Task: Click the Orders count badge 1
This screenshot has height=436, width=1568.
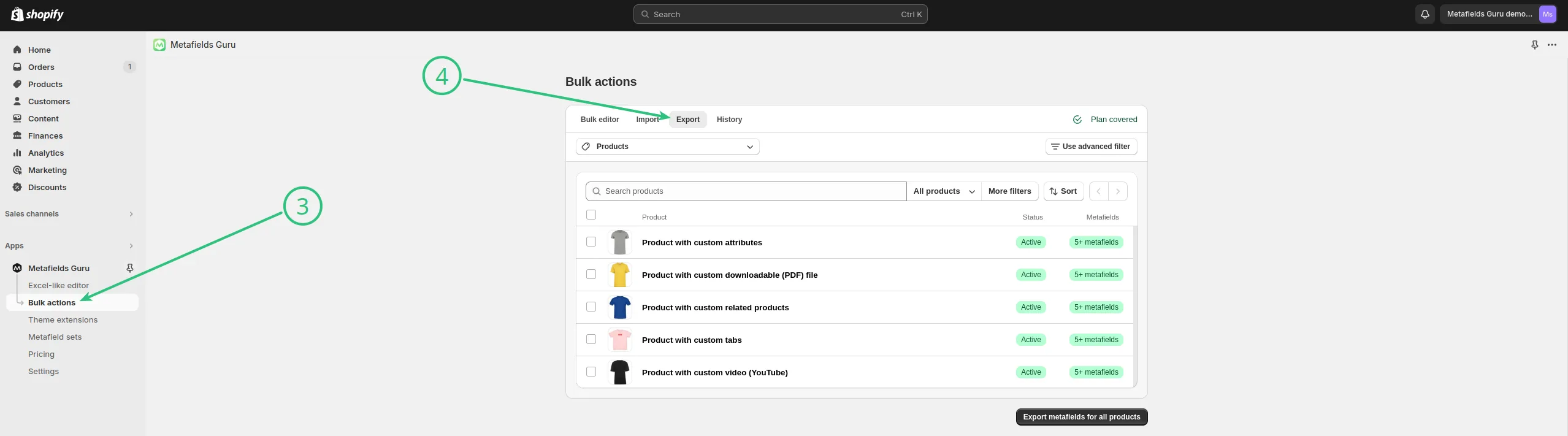Action: pos(129,67)
